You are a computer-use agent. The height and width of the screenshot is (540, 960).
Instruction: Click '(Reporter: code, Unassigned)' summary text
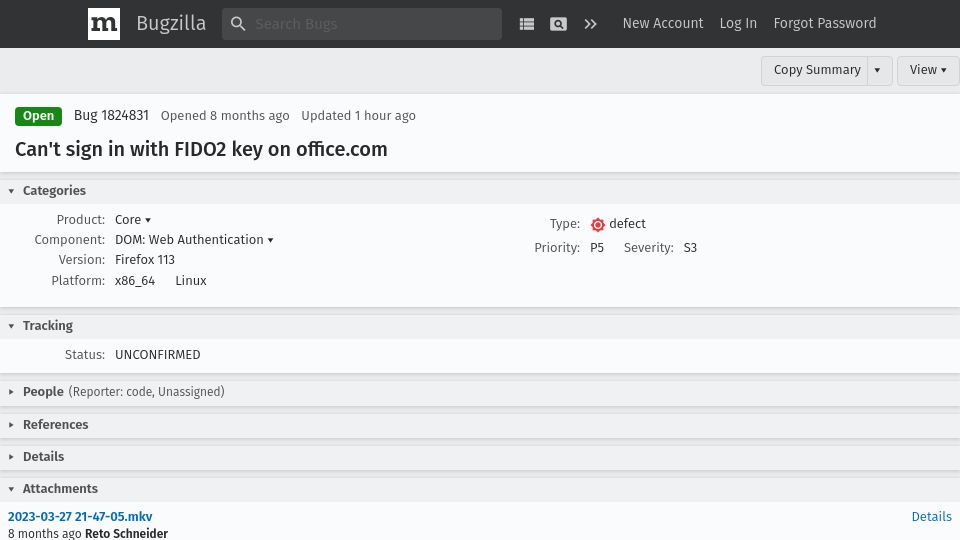pos(146,392)
